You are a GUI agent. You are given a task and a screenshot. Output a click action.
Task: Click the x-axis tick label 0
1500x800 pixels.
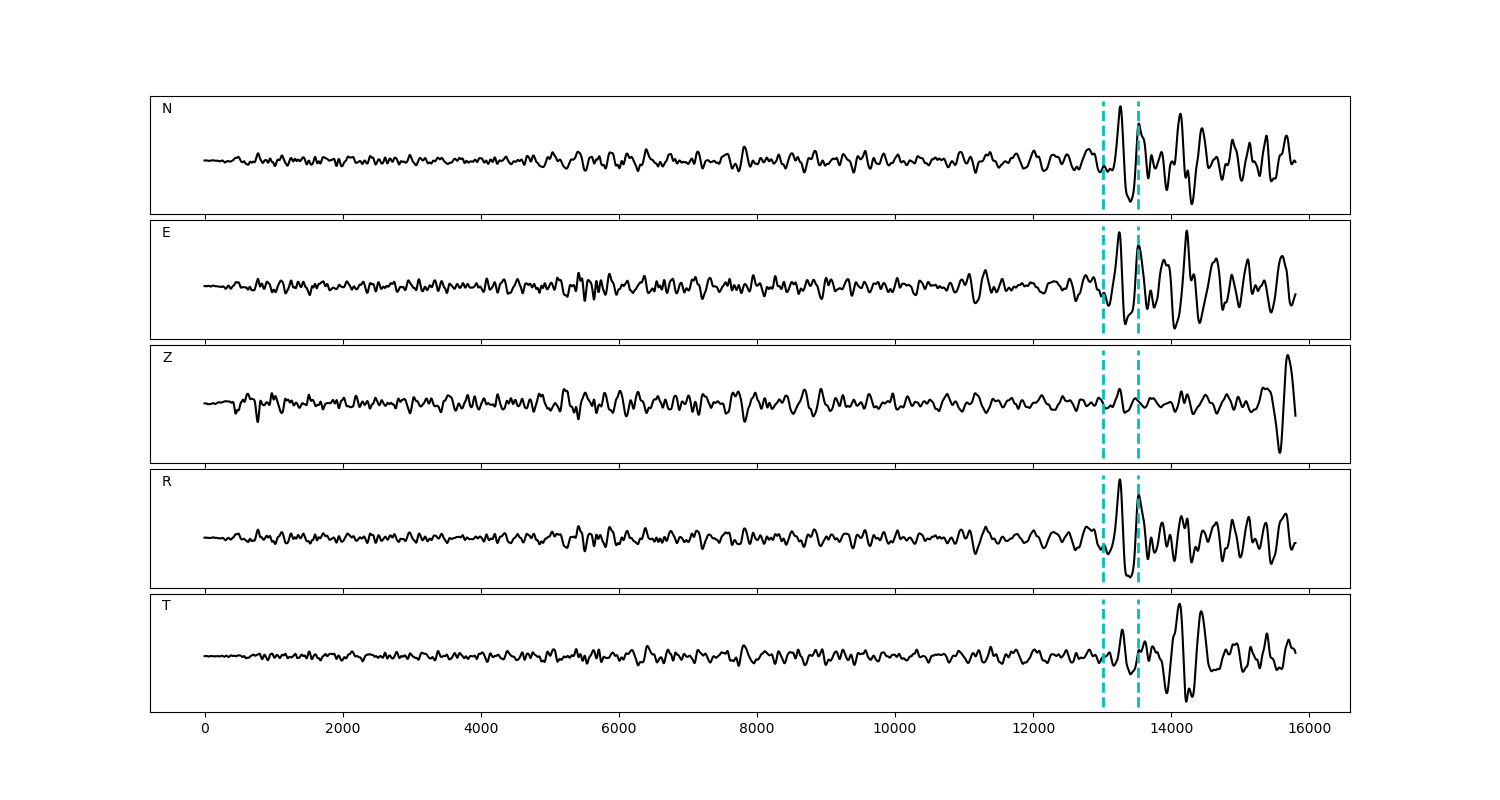pos(205,730)
